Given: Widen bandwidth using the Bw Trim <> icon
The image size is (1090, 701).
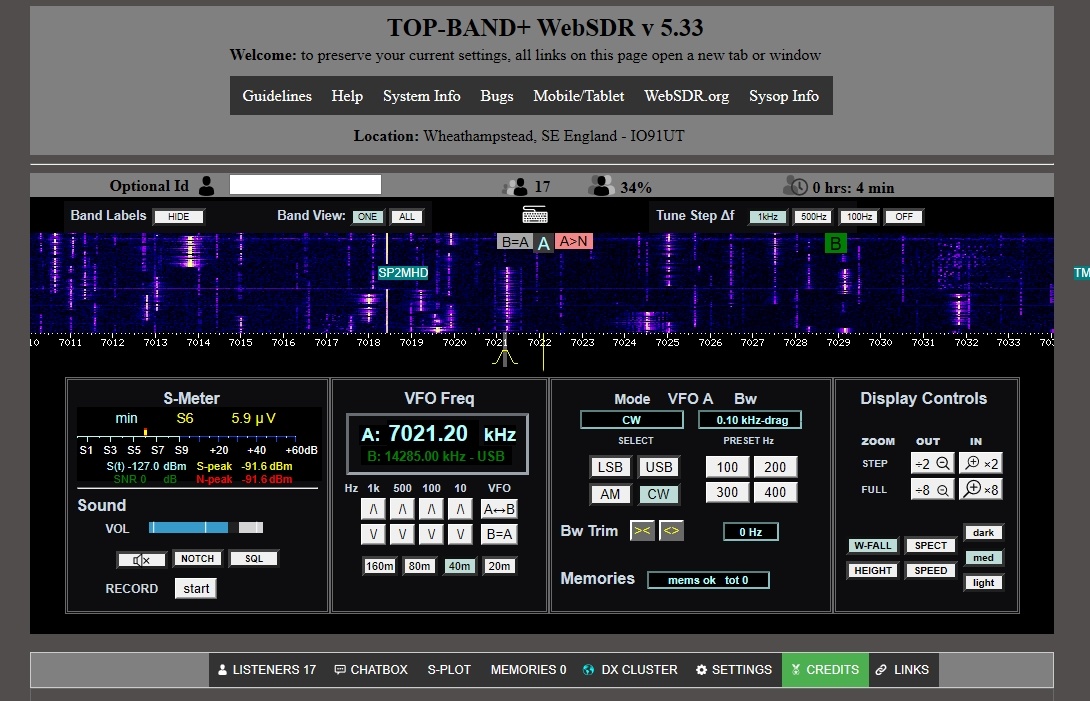Looking at the screenshot, I should point(670,531).
